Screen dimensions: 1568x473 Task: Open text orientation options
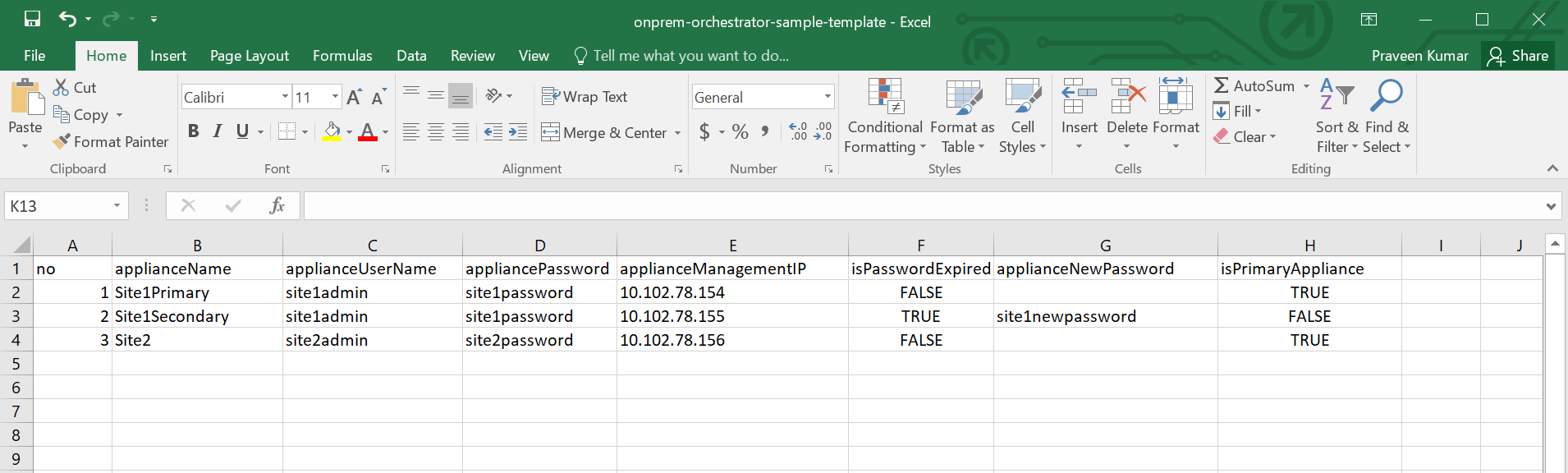click(x=498, y=96)
